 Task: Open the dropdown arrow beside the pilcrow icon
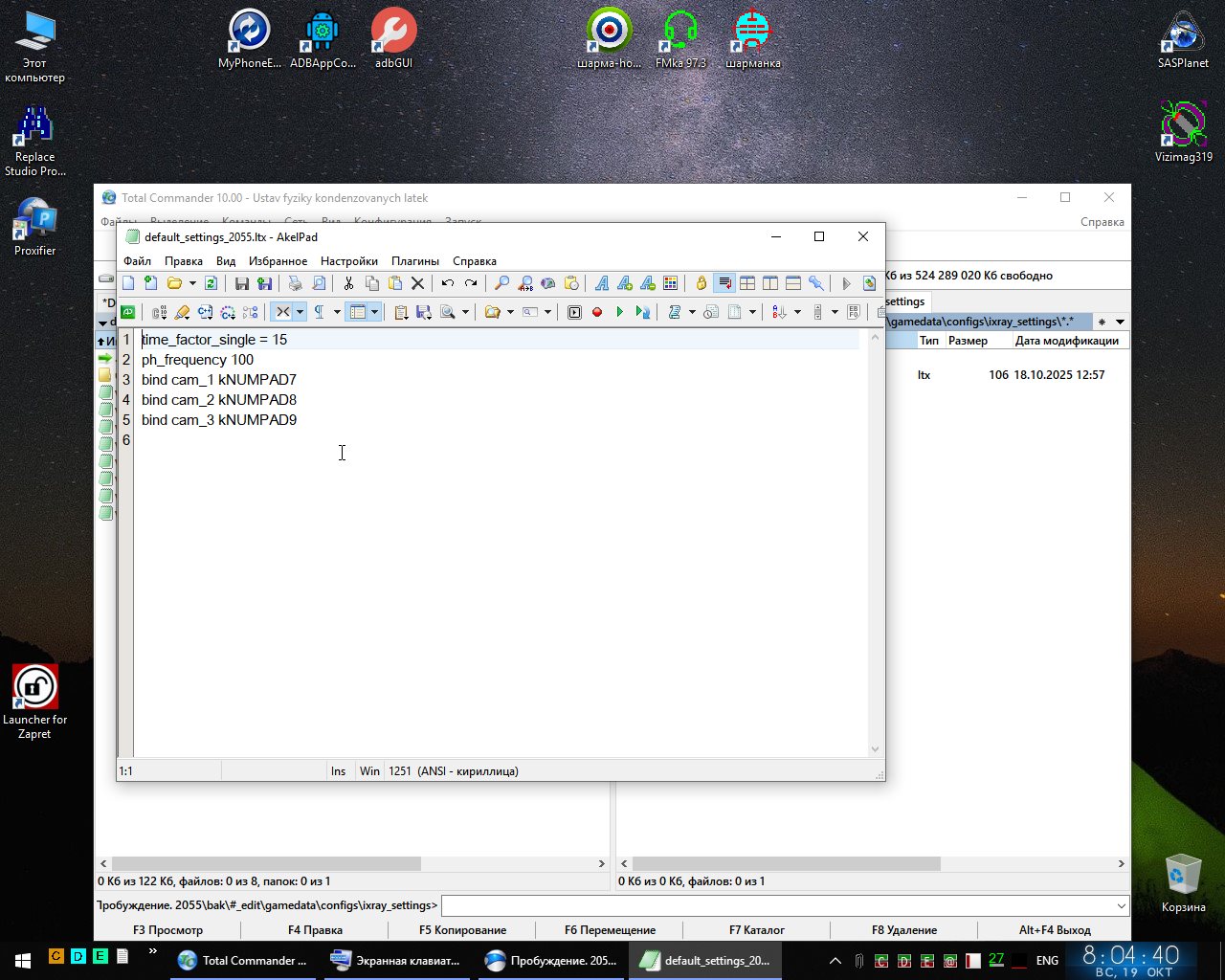pos(337,312)
